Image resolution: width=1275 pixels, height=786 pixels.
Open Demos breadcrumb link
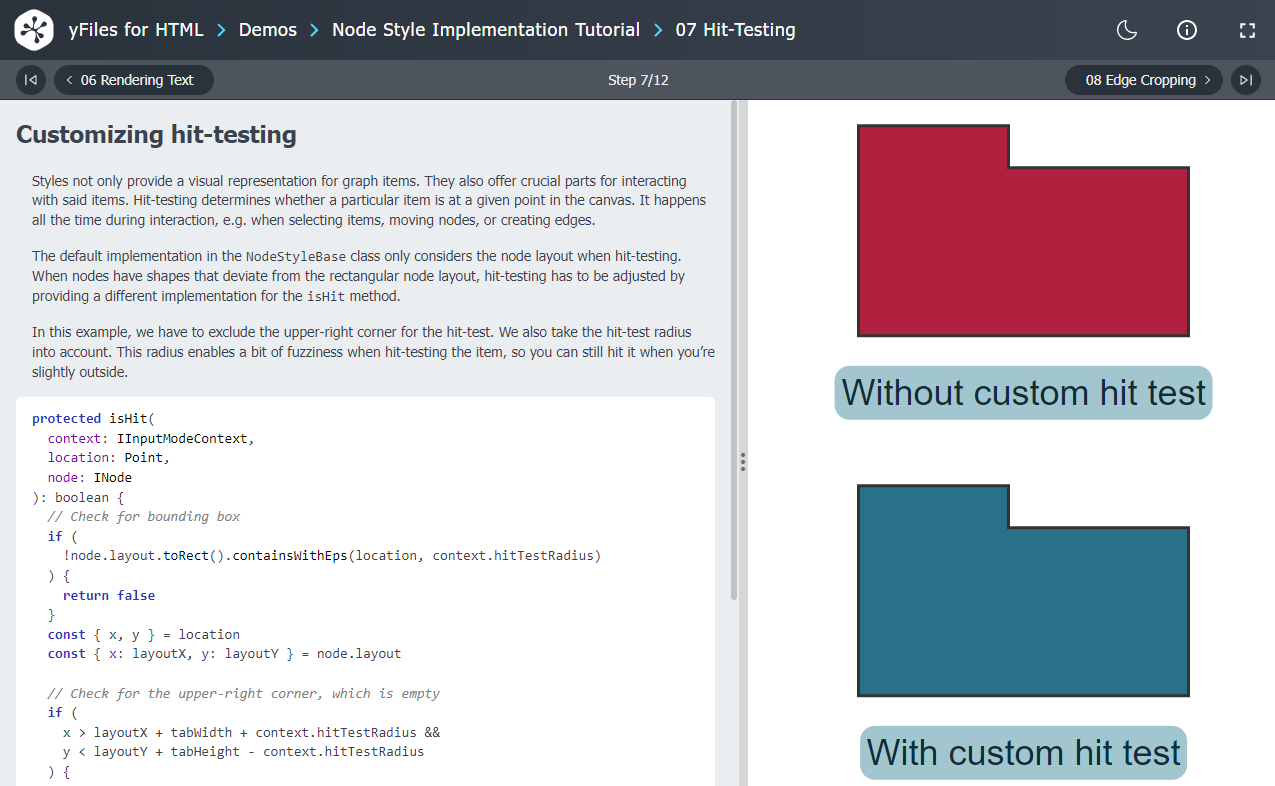(268, 30)
